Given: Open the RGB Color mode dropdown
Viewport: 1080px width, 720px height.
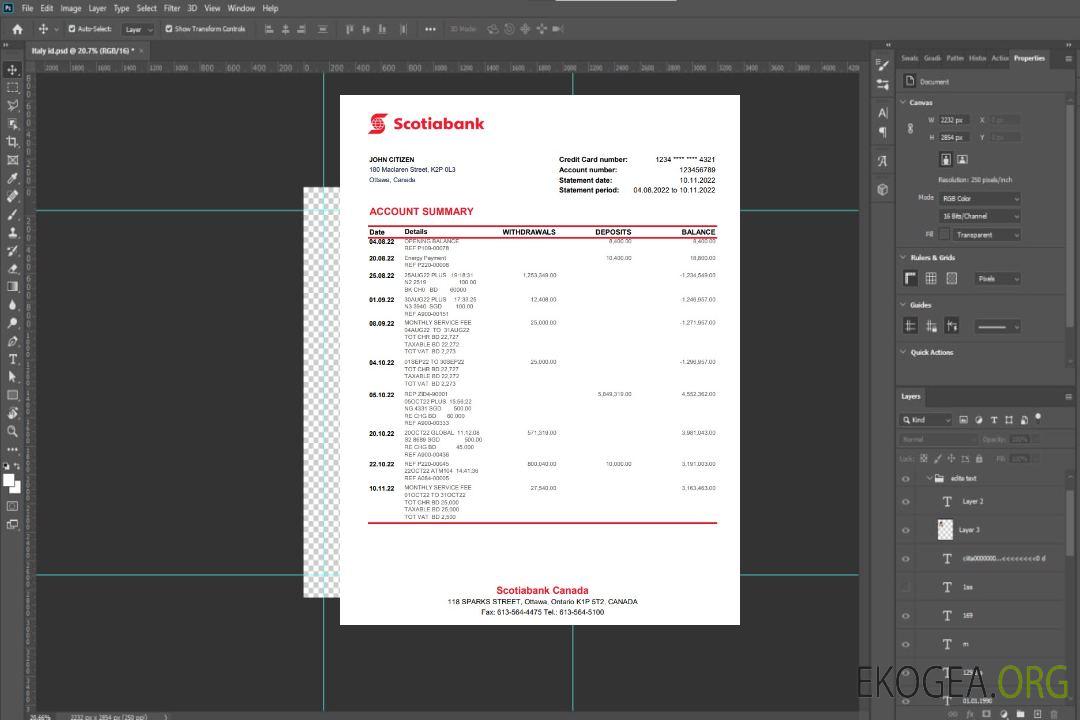Looking at the screenshot, I should [980, 198].
